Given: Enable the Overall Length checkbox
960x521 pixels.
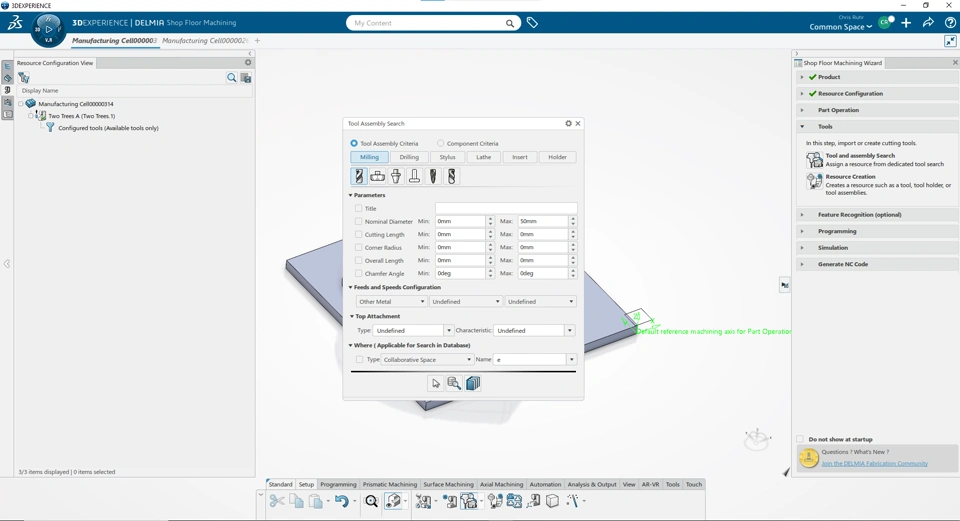Looking at the screenshot, I should tap(359, 260).
